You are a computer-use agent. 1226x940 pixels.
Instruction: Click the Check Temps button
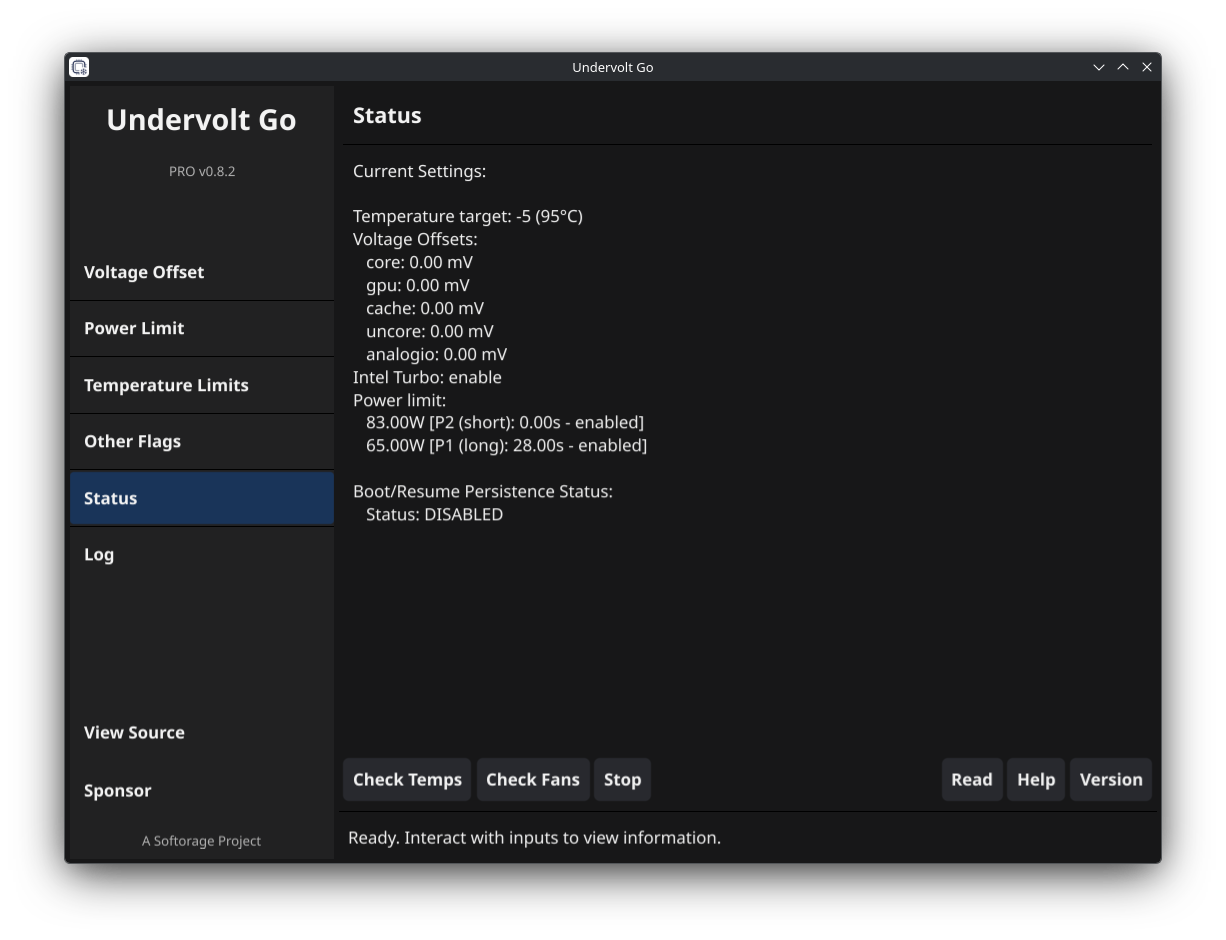(x=407, y=780)
